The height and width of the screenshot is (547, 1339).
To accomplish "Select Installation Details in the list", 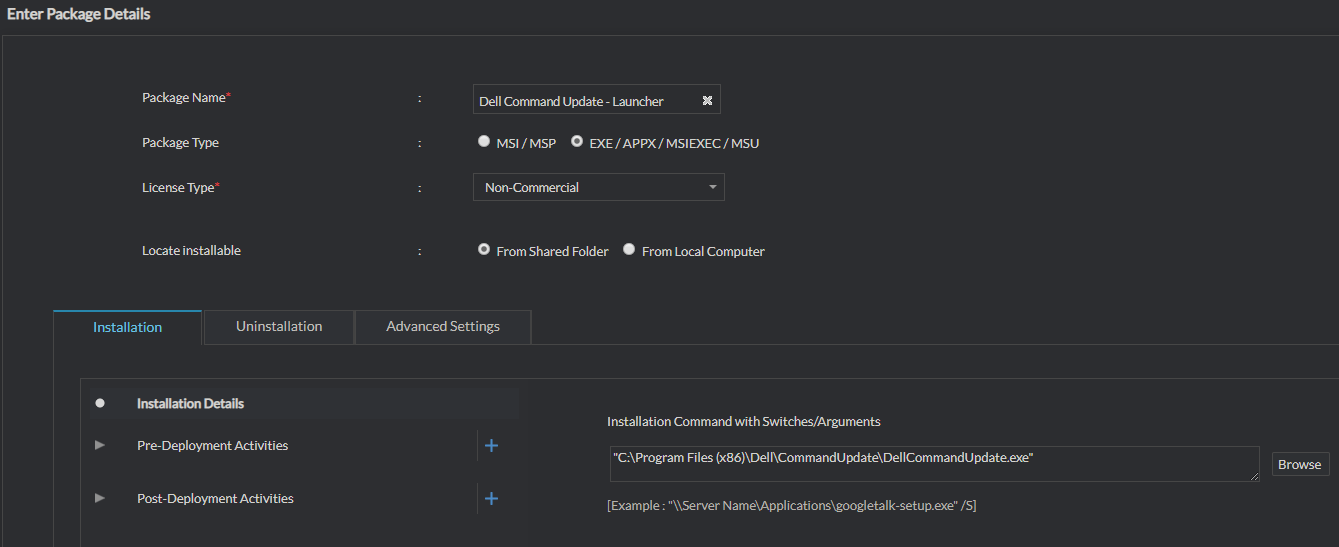I will point(190,403).
